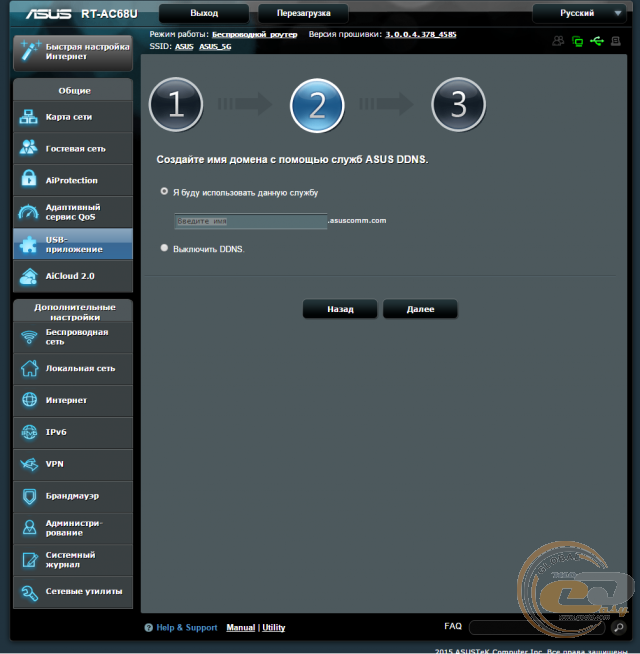
Task: Click the Guest Network (Гостевая сеть) icon
Action: point(28,148)
